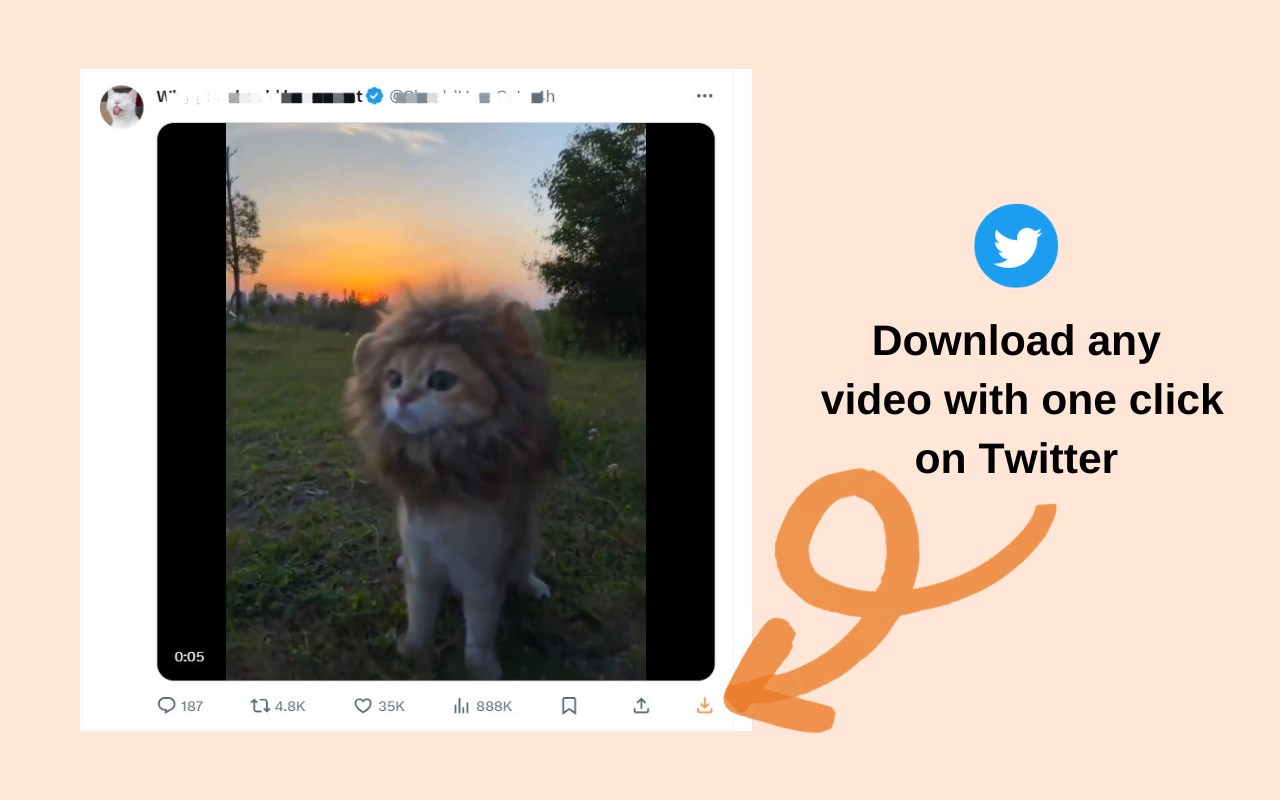
Task: Play the lion-cat video
Action: (x=436, y=402)
